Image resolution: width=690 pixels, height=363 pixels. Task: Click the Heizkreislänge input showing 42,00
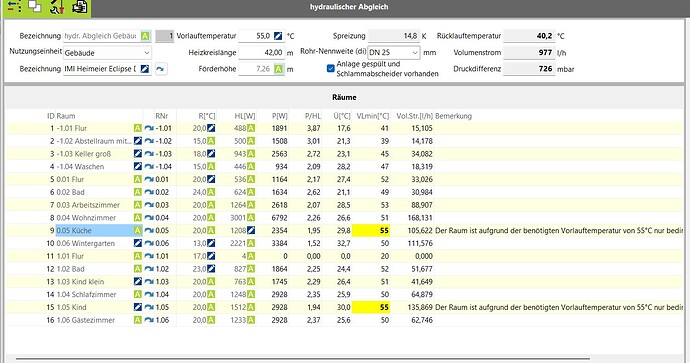click(x=262, y=53)
